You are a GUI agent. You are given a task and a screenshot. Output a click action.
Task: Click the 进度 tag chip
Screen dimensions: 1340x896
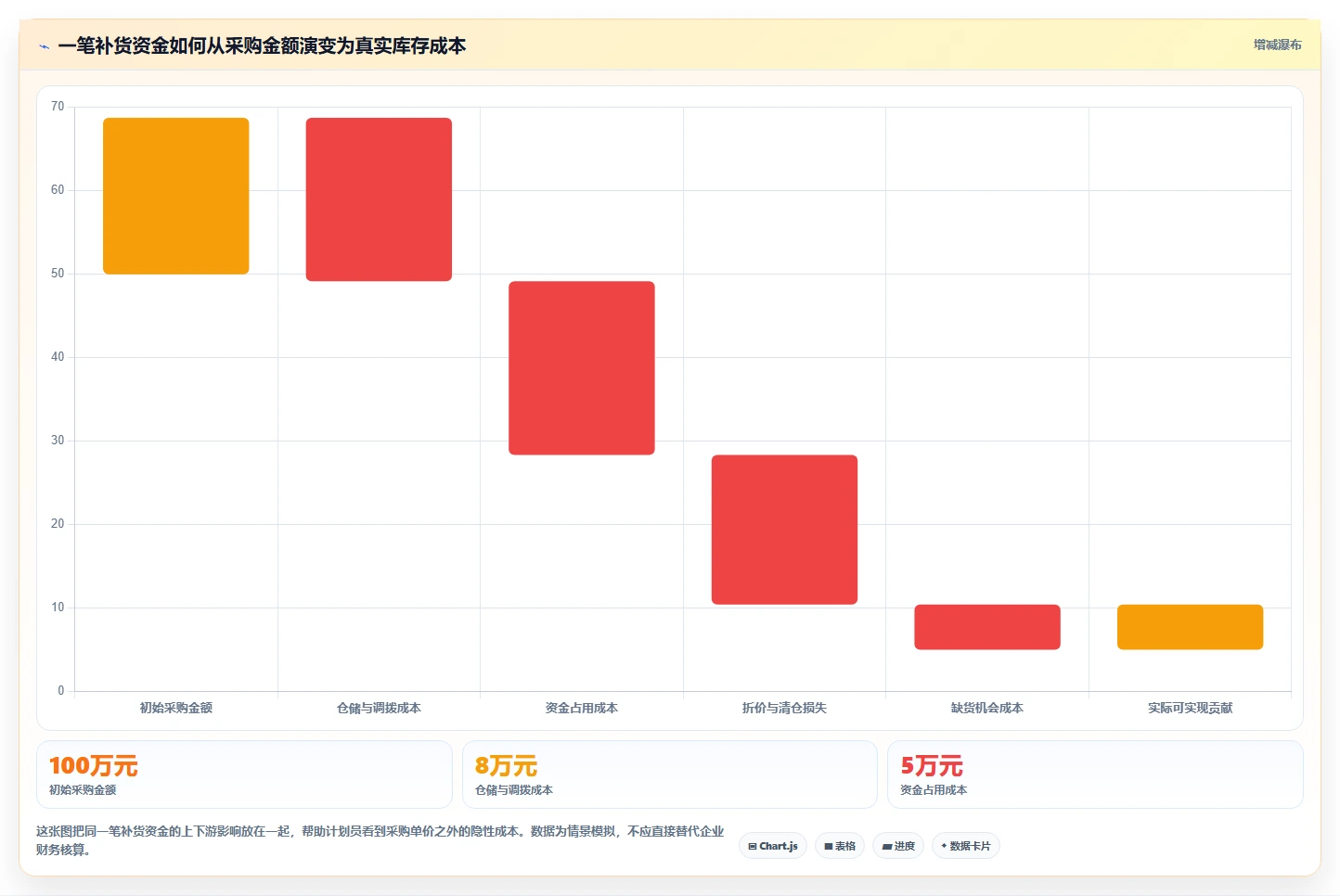[898, 846]
